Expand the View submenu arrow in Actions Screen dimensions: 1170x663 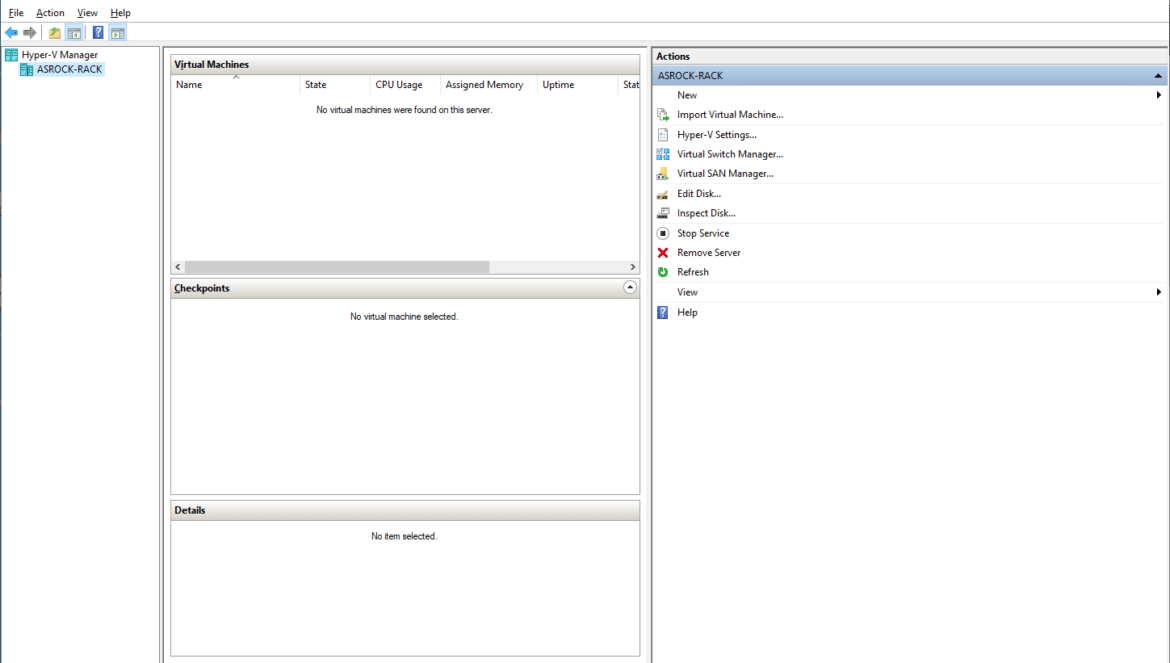1158,292
